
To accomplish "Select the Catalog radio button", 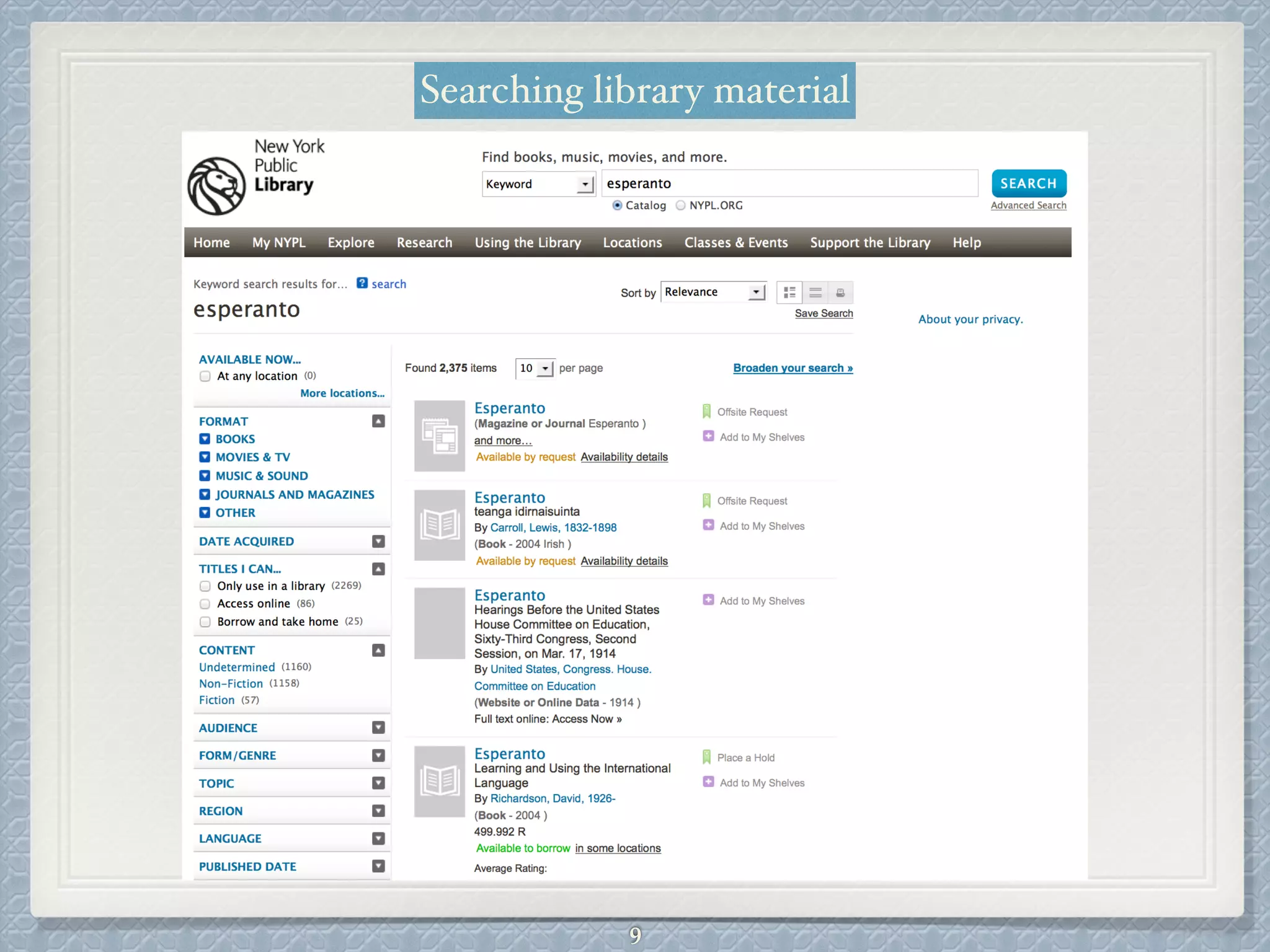I will click(x=617, y=205).
